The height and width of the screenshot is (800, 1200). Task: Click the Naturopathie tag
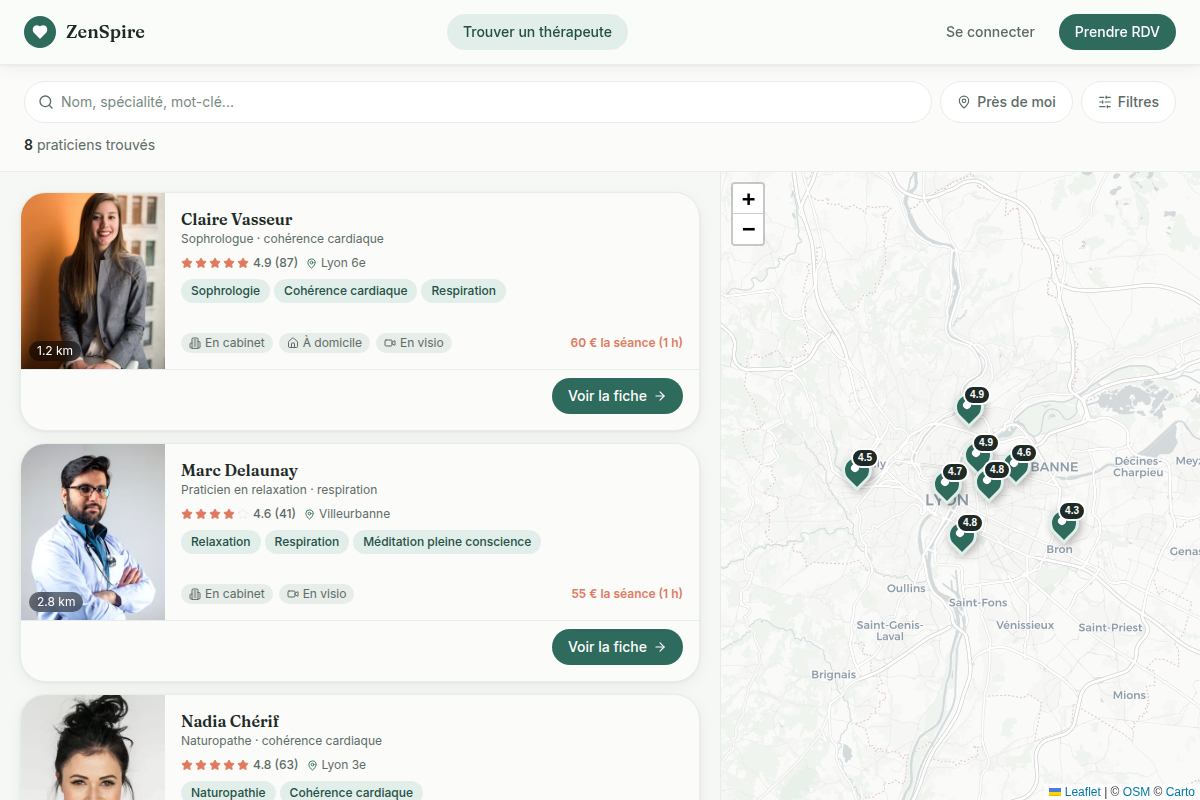[x=228, y=792]
